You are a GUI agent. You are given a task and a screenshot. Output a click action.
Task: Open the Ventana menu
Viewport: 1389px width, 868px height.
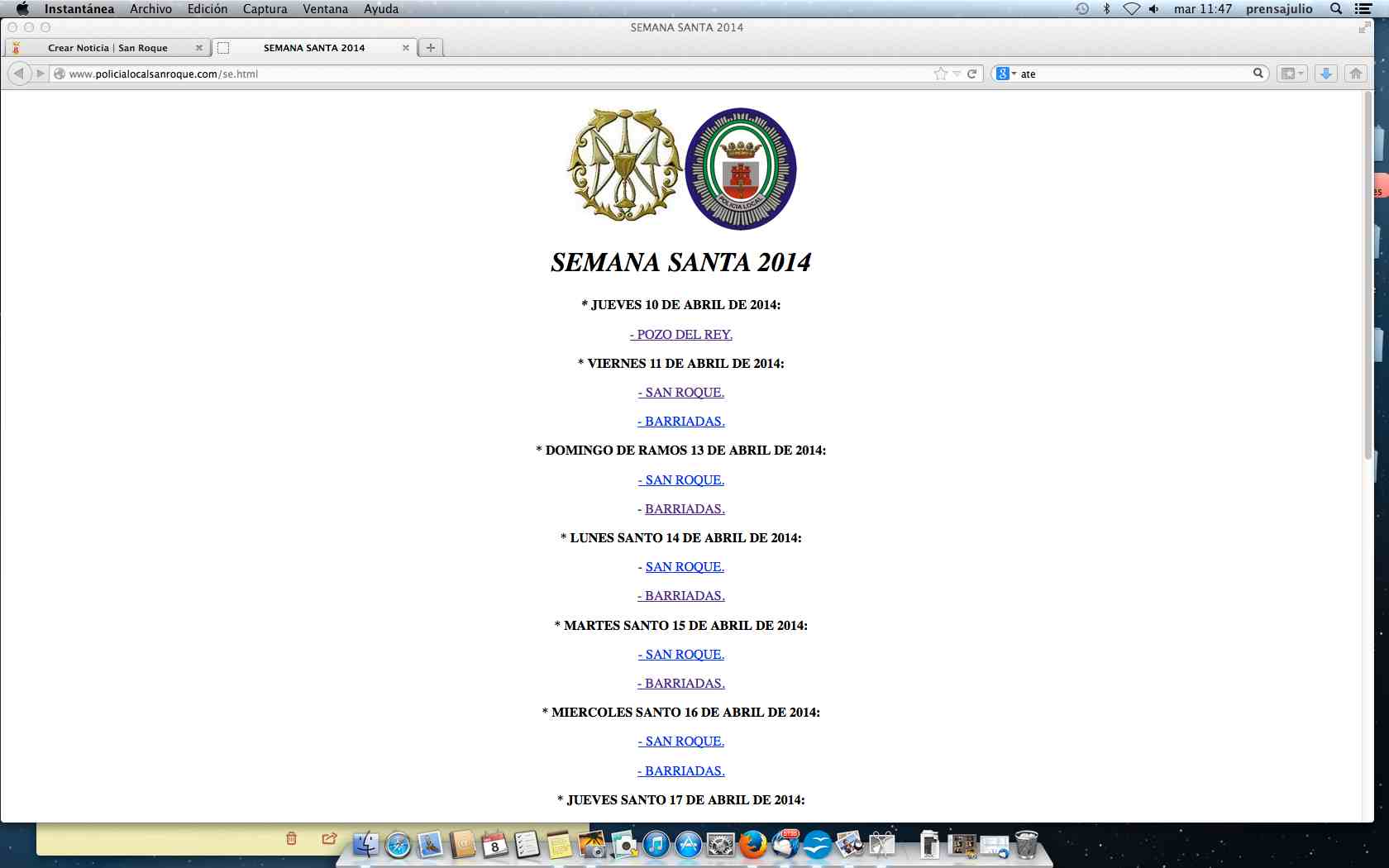[x=325, y=9]
